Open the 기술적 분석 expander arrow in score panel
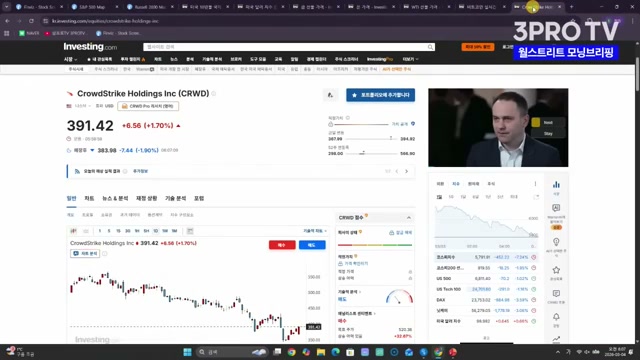Image resolution: width=640 pixels, height=360 pixels. point(360,292)
